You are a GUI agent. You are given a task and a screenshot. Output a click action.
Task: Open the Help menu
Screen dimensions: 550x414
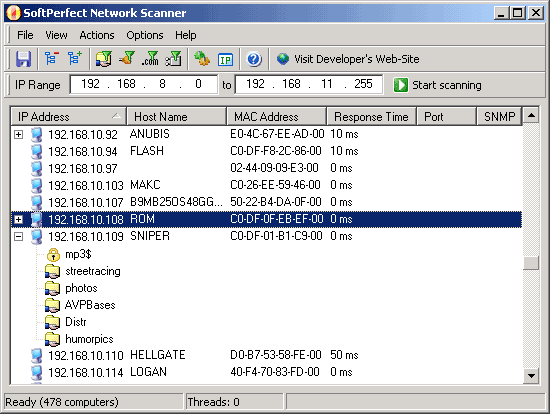pyautogui.click(x=186, y=35)
